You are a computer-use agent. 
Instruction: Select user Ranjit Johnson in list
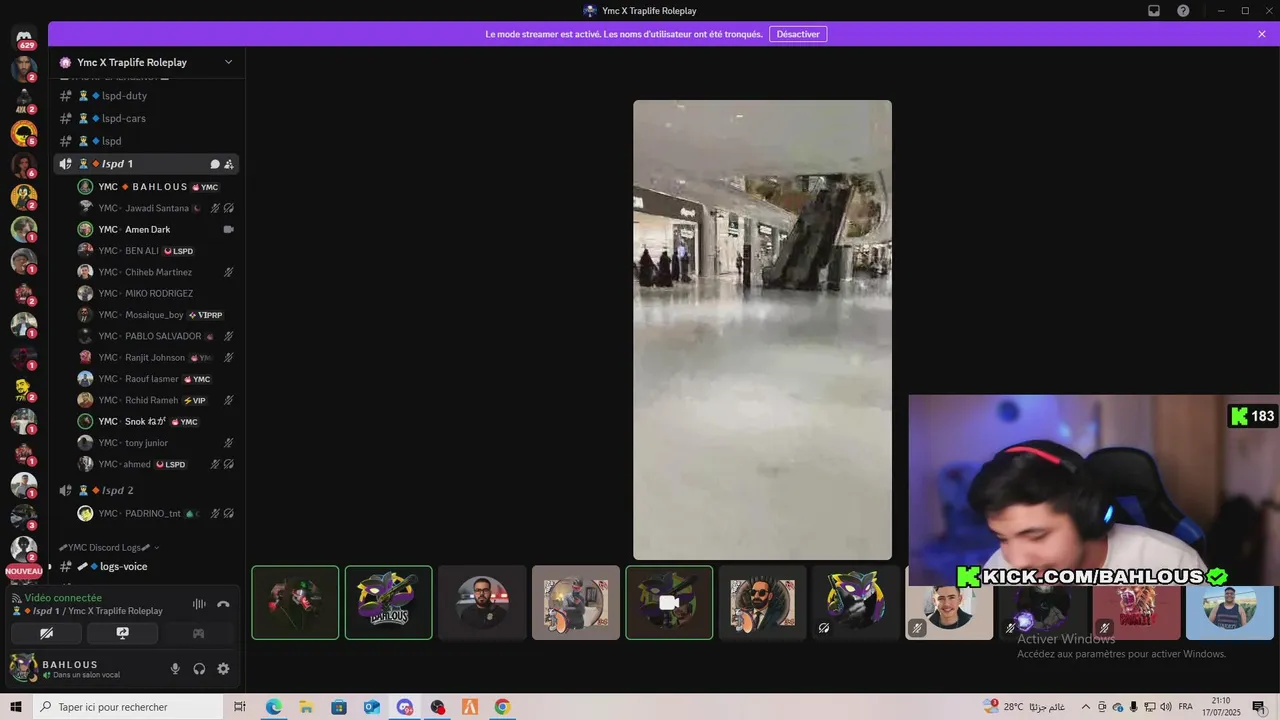coord(156,357)
